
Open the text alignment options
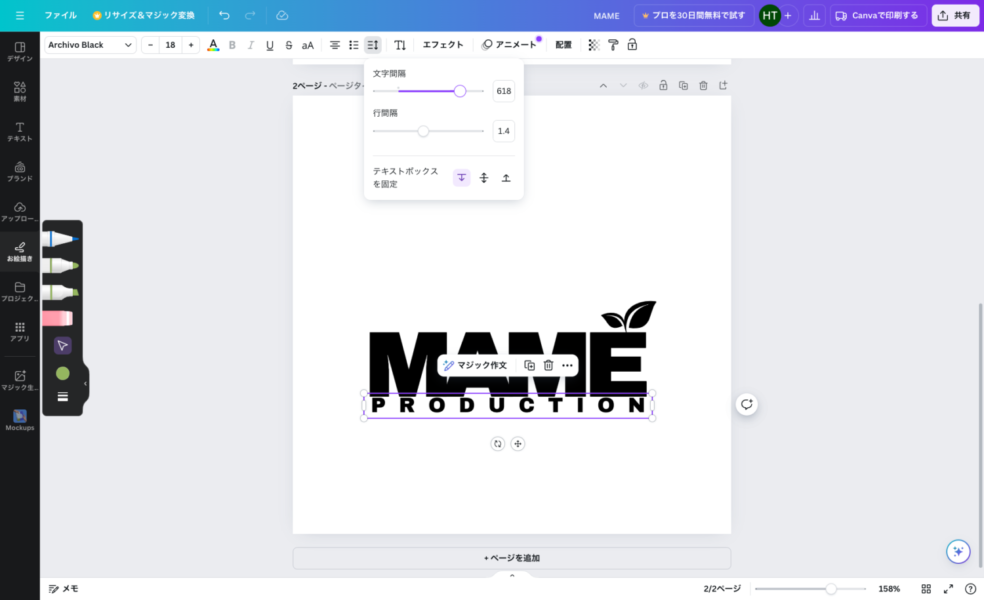(335, 45)
